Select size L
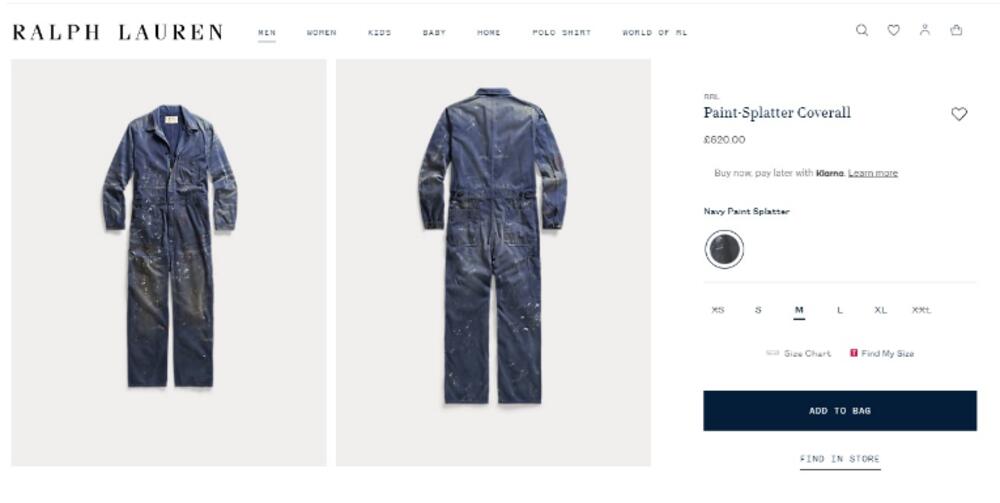The width and height of the screenshot is (1000, 503). (x=839, y=310)
